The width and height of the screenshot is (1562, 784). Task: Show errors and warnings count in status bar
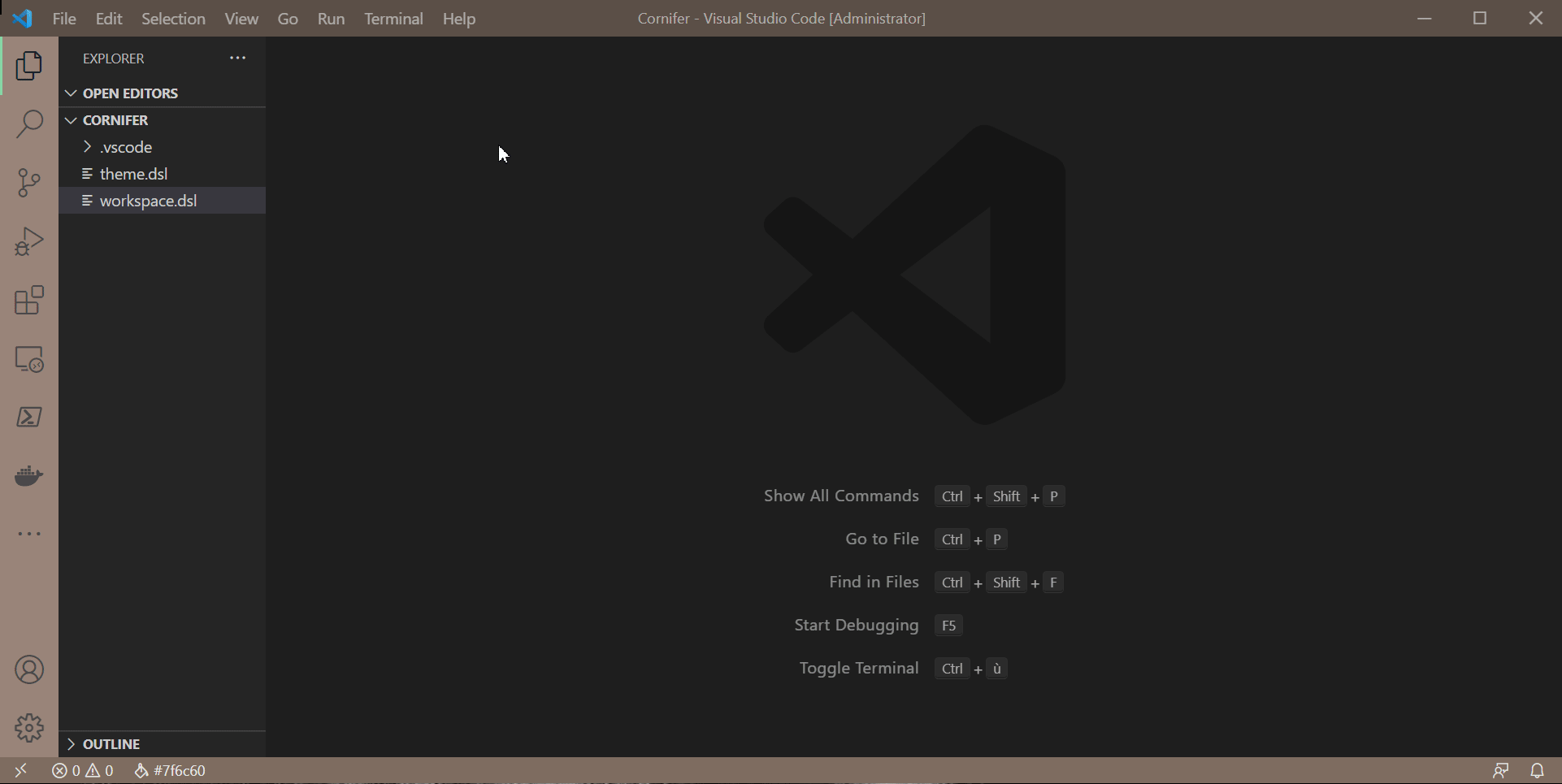pos(83,770)
